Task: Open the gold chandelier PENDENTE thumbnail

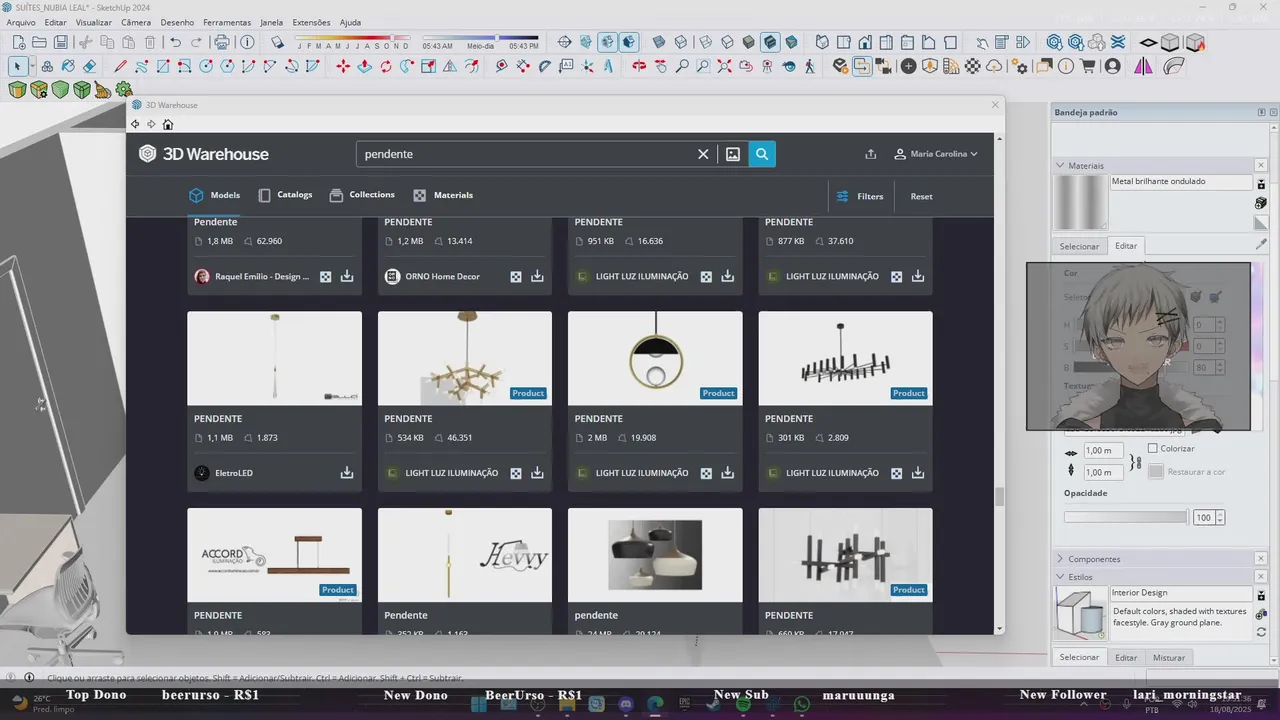Action: (x=465, y=358)
